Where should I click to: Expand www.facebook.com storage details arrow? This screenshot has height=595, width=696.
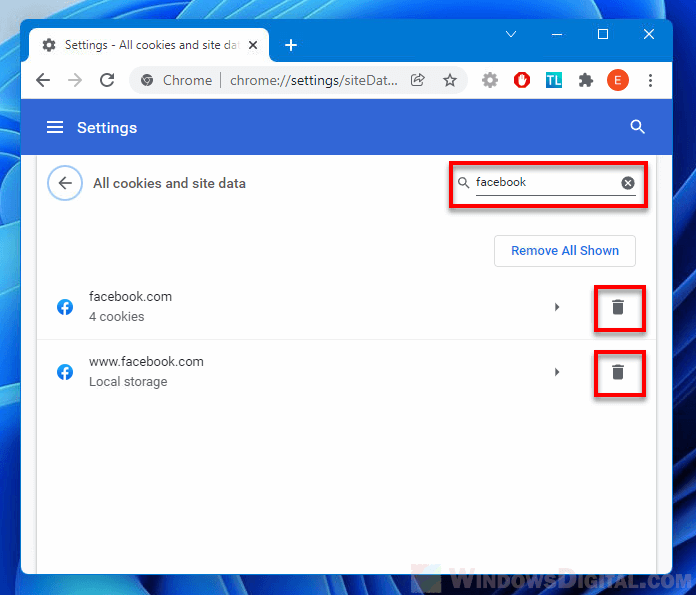pyautogui.click(x=557, y=372)
